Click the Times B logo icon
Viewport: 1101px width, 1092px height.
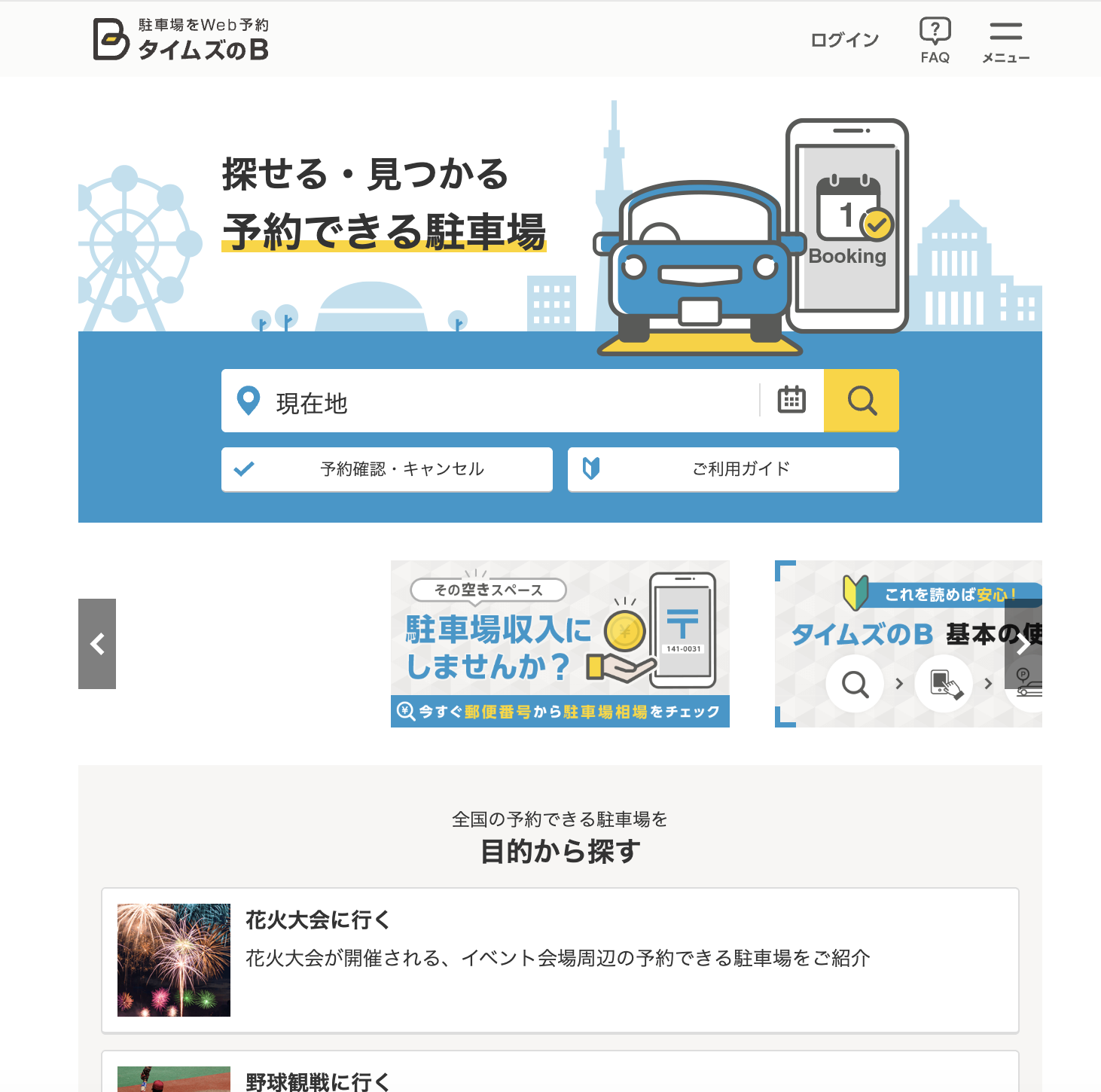click(x=111, y=39)
